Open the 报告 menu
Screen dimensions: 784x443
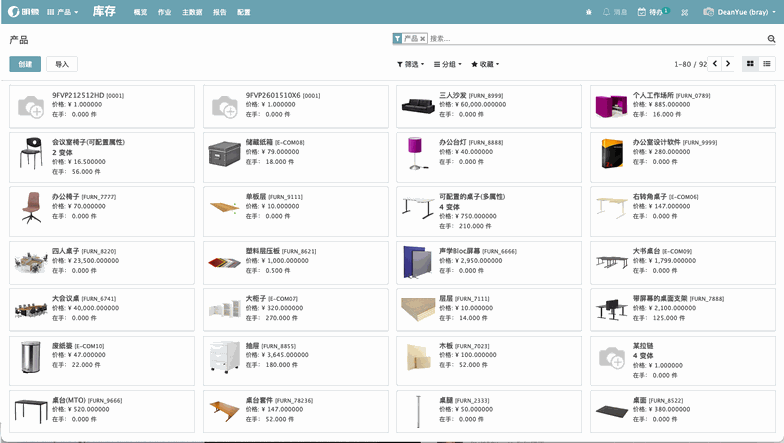click(220, 12)
